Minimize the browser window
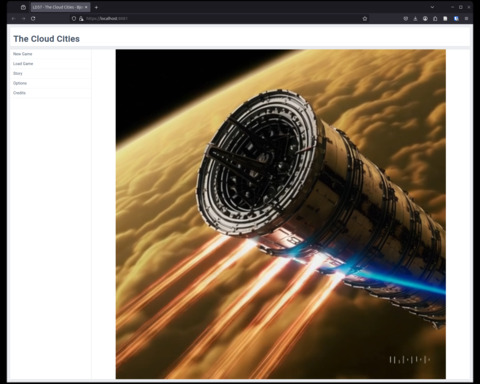 pyautogui.click(x=453, y=7)
